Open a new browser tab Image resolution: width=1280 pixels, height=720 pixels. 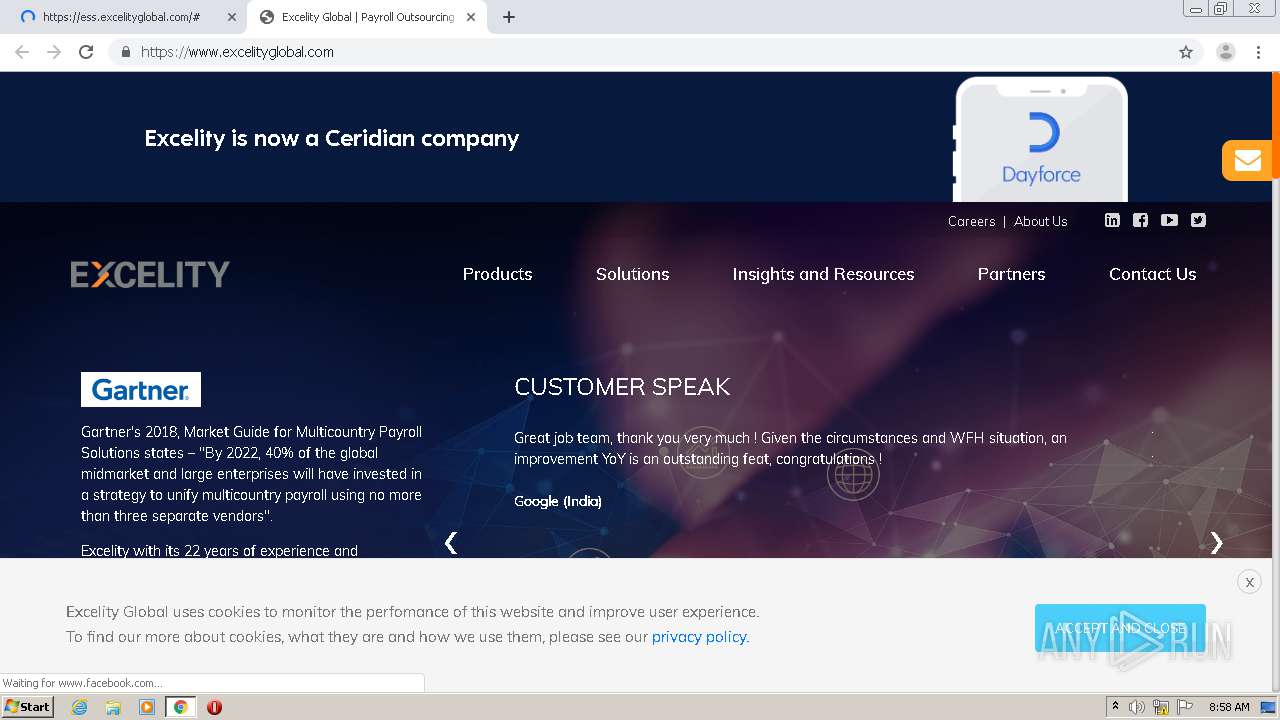508,17
